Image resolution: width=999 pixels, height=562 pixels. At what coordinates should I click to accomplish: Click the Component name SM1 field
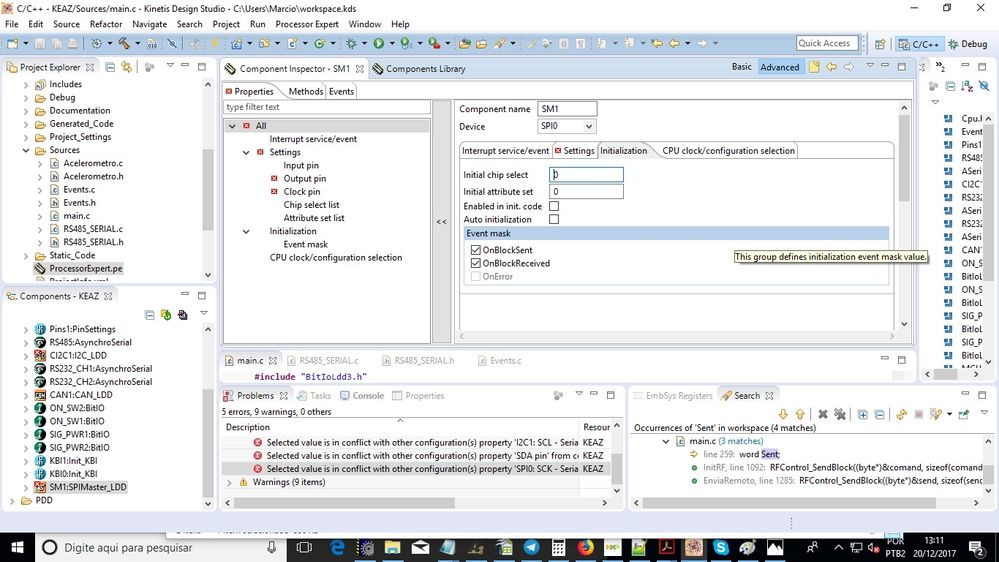click(x=567, y=109)
